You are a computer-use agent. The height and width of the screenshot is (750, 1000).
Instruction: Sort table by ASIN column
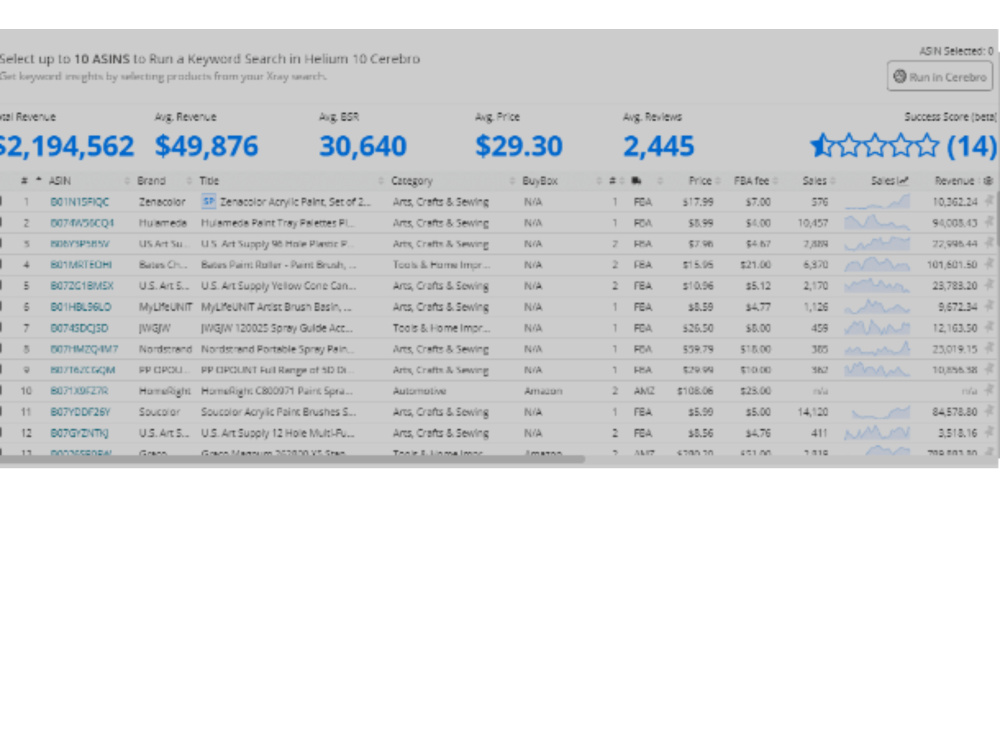point(60,181)
